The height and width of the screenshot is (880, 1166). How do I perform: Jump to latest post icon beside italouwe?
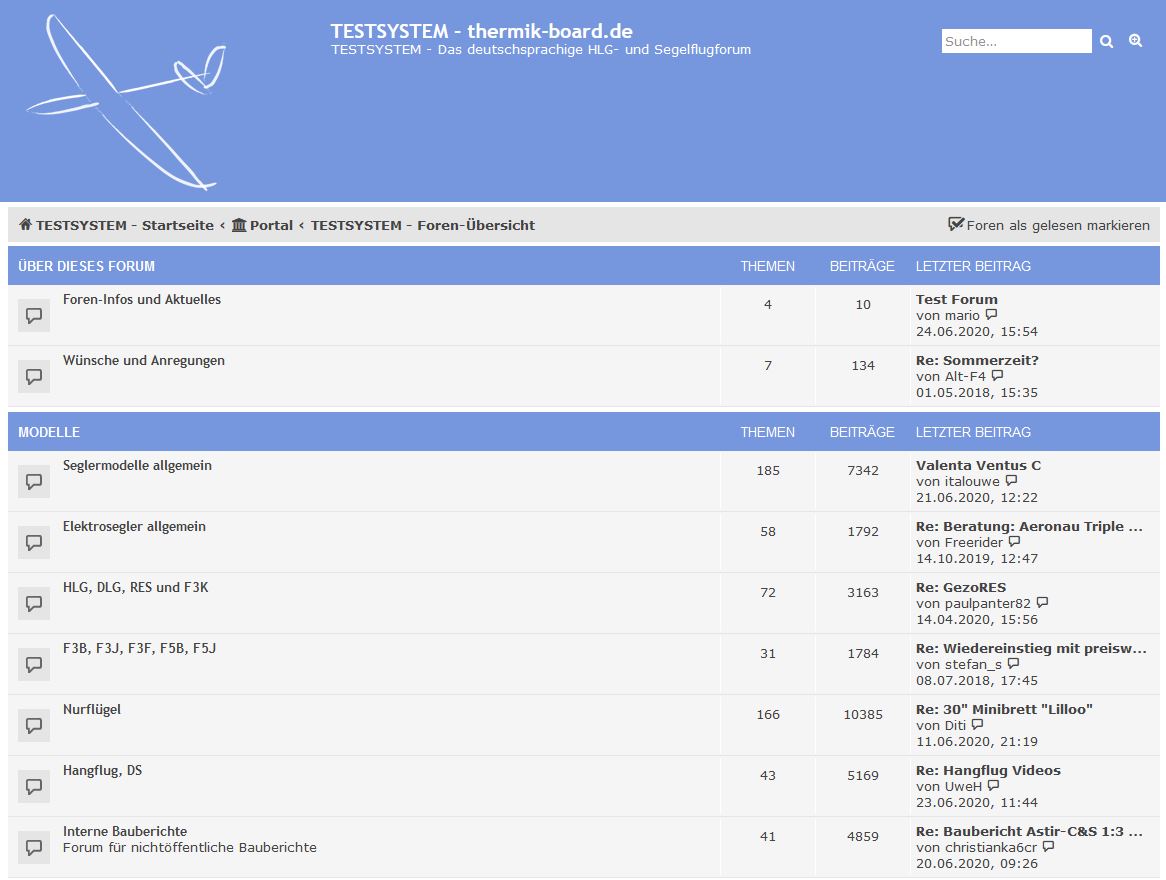(x=1012, y=481)
